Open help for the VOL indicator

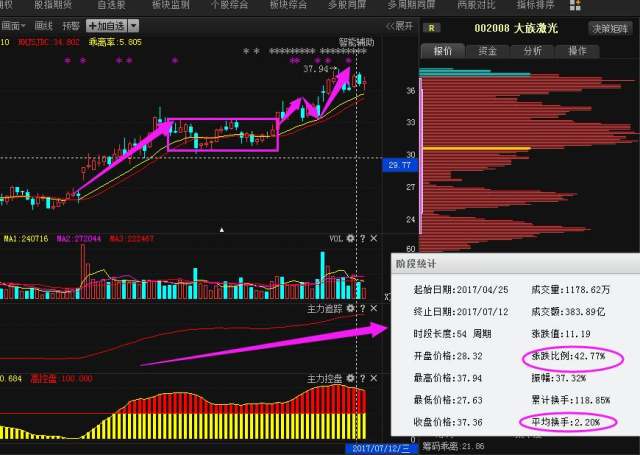pos(363,238)
